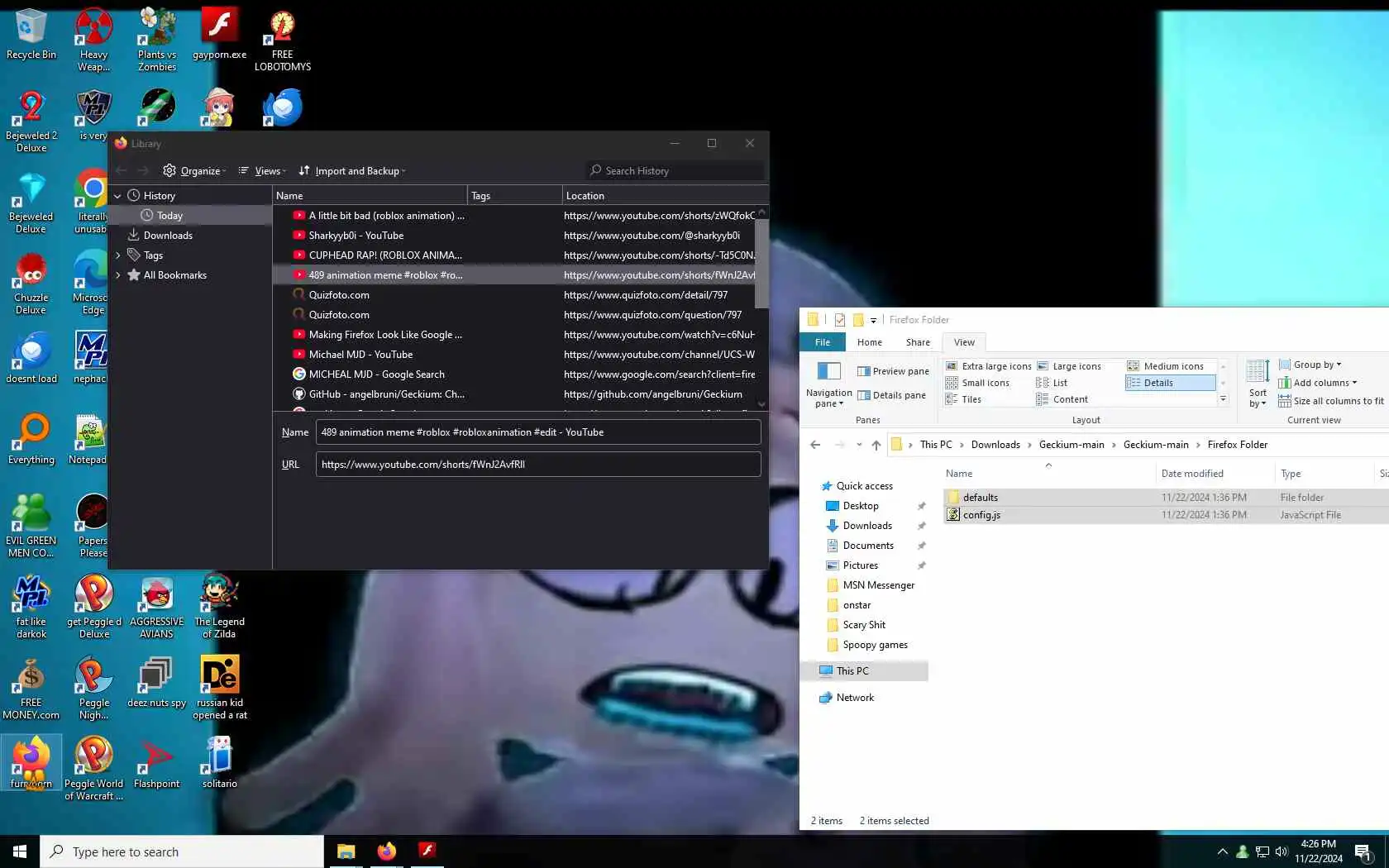Select the EVIL GREEN MEN desktop icon

point(31,526)
